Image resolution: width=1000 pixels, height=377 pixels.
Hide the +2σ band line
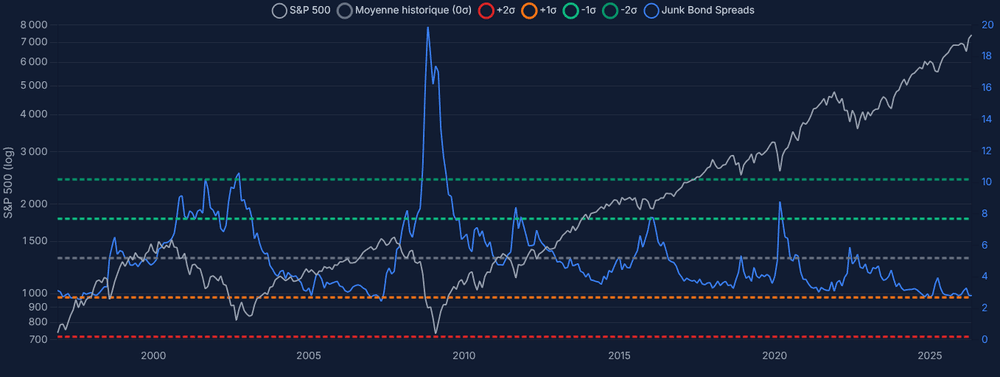coord(498,10)
